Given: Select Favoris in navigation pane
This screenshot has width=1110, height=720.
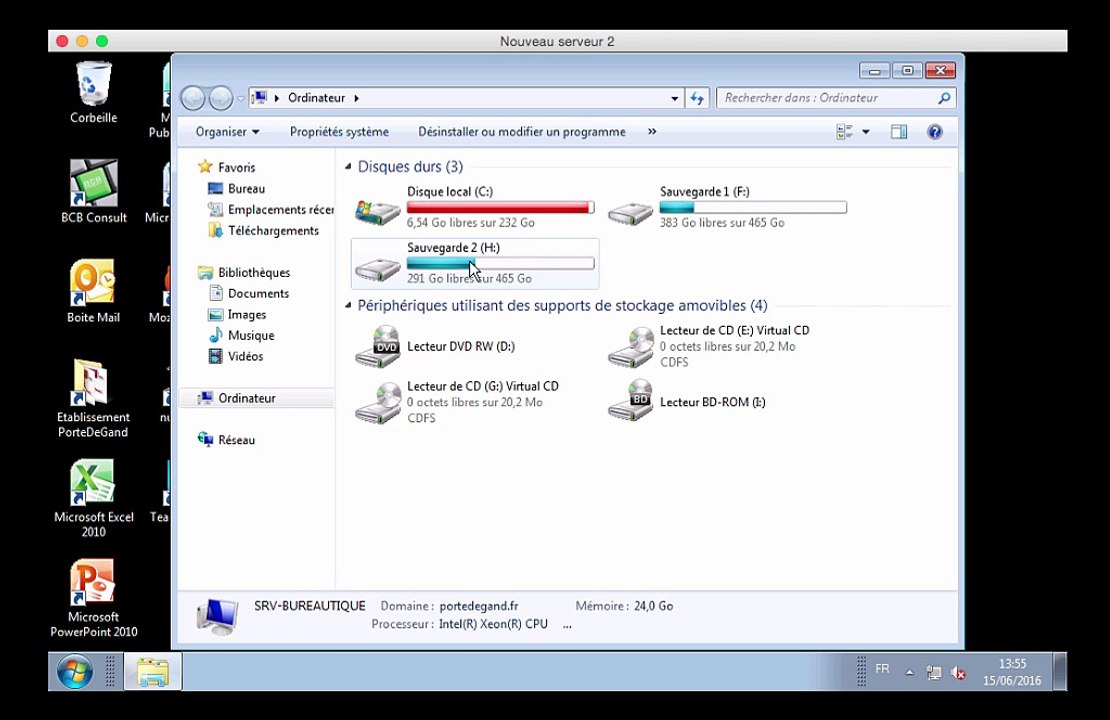Looking at the screenshot, I should tap(236, 167).
